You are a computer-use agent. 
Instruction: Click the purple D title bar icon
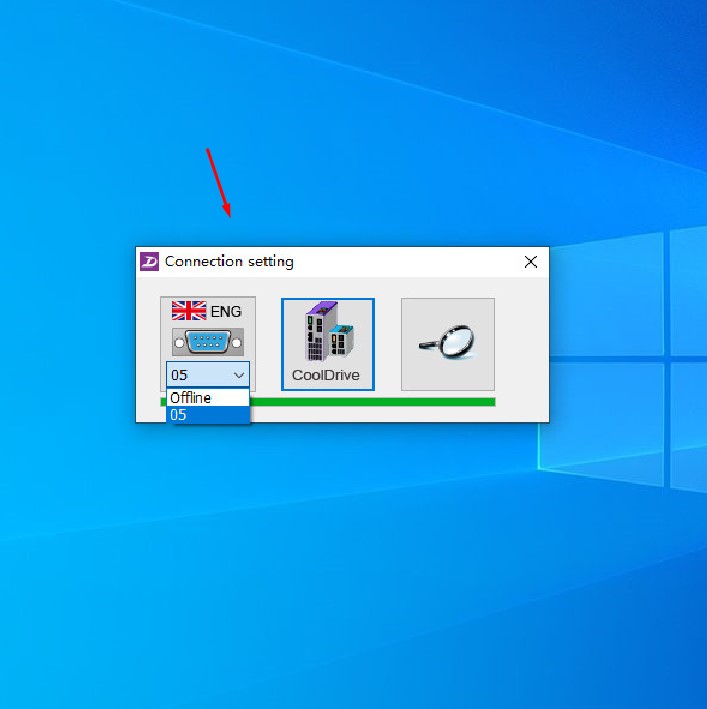click(149, 261)
